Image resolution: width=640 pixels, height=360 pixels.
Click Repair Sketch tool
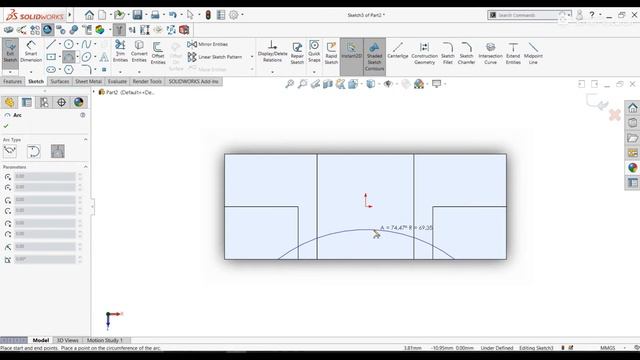[297, 53]
